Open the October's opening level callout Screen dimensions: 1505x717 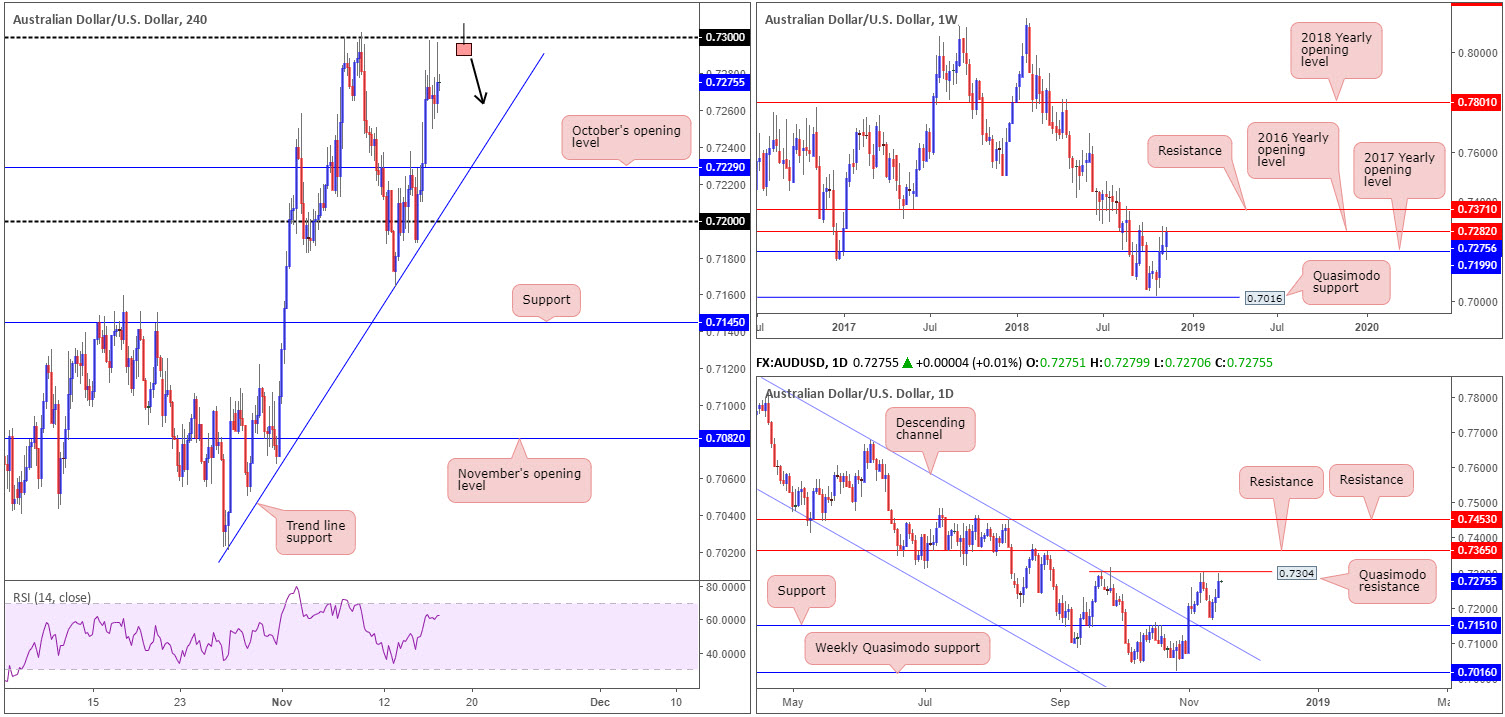coord(626,138)
